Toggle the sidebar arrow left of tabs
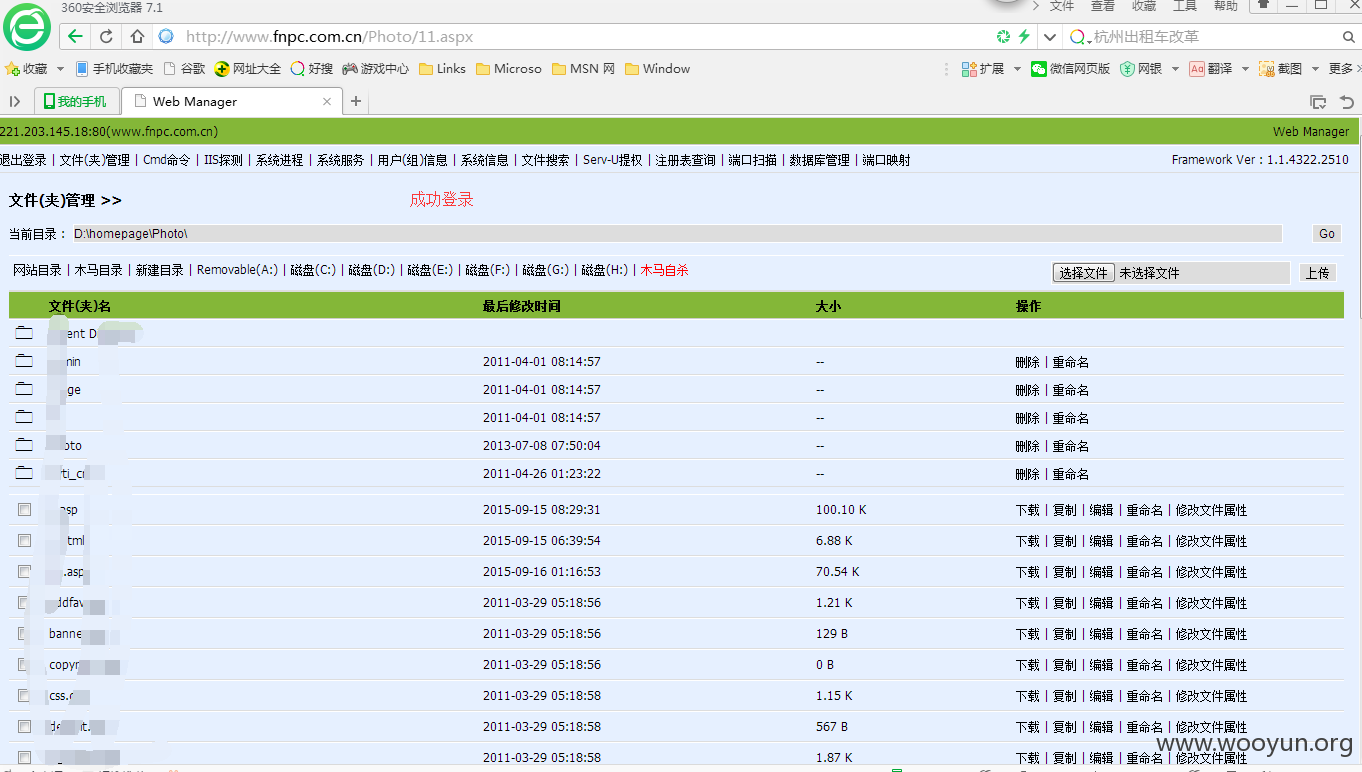This screenshot has width=1362, height=772. tap(15, 101)
